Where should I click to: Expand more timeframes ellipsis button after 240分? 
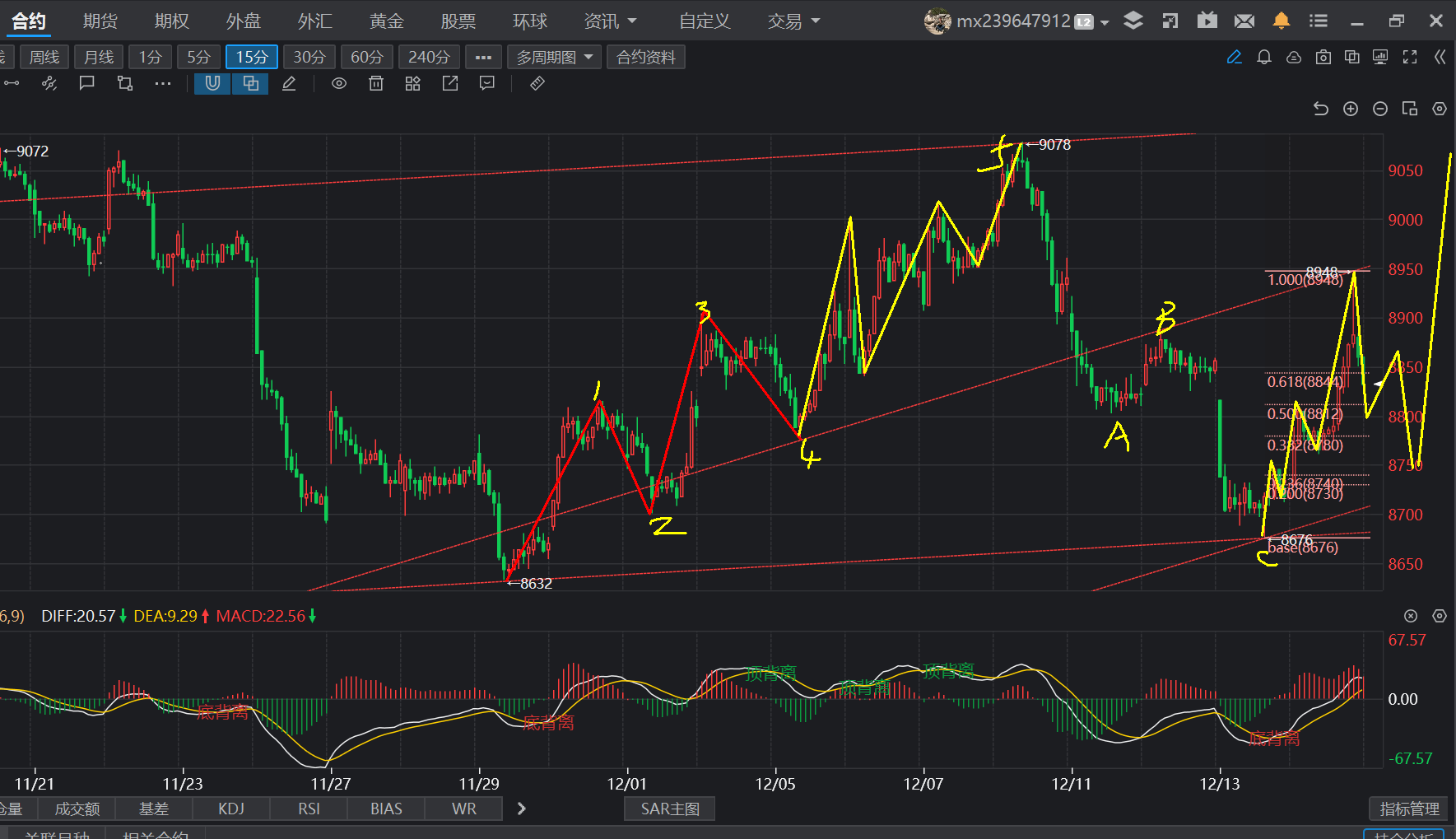coord(483,57)
